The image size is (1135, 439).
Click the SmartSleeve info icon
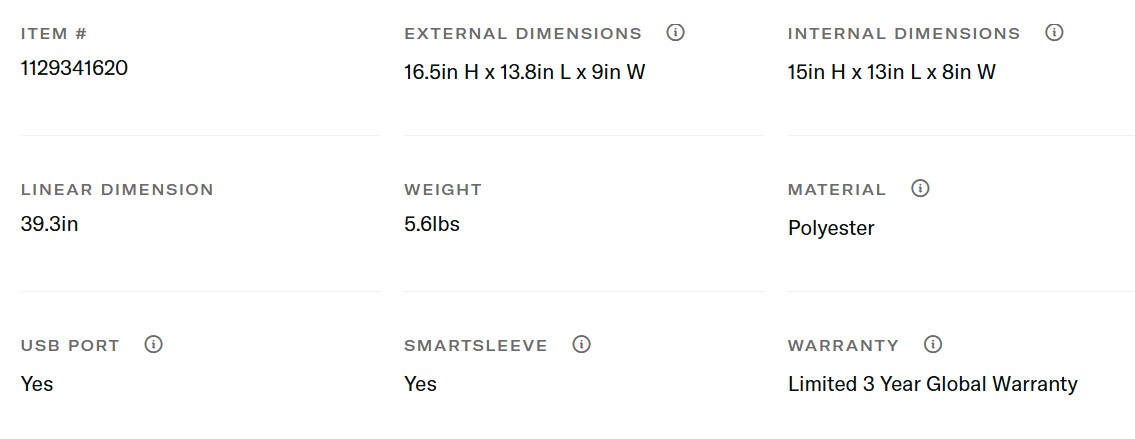581,345
